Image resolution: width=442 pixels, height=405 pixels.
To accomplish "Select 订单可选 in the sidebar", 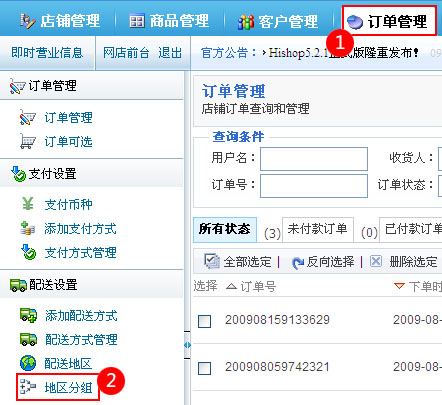I will tap(69, 141).
